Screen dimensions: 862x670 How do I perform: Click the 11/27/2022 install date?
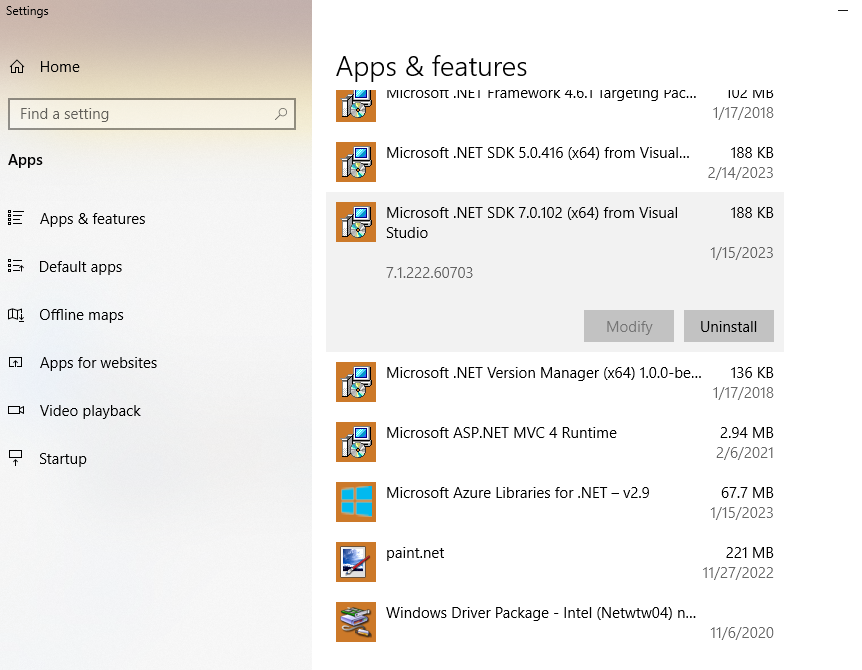click(x=738, y=573)
